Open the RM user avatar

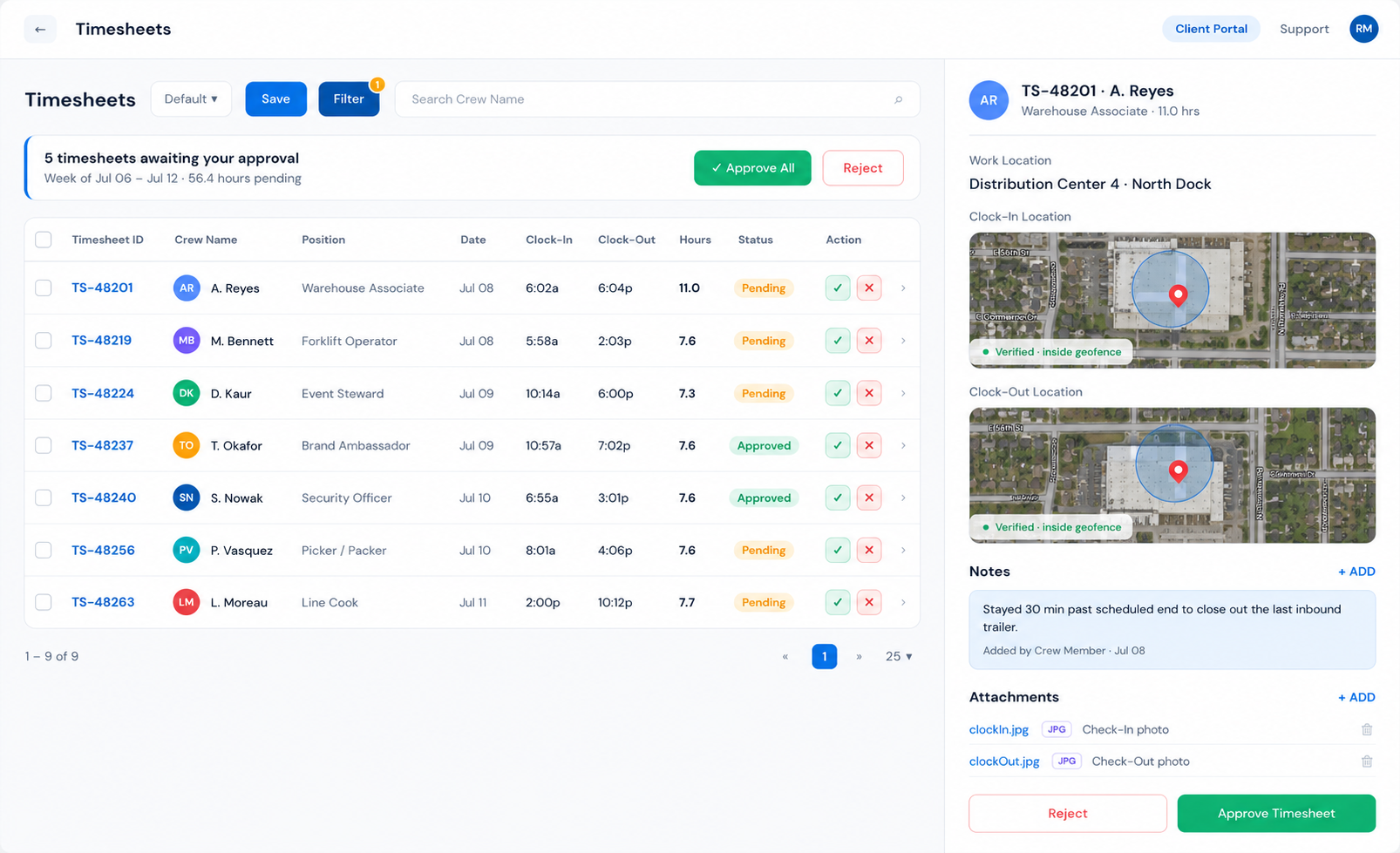pyautogui.click(x=1363, y=29)
